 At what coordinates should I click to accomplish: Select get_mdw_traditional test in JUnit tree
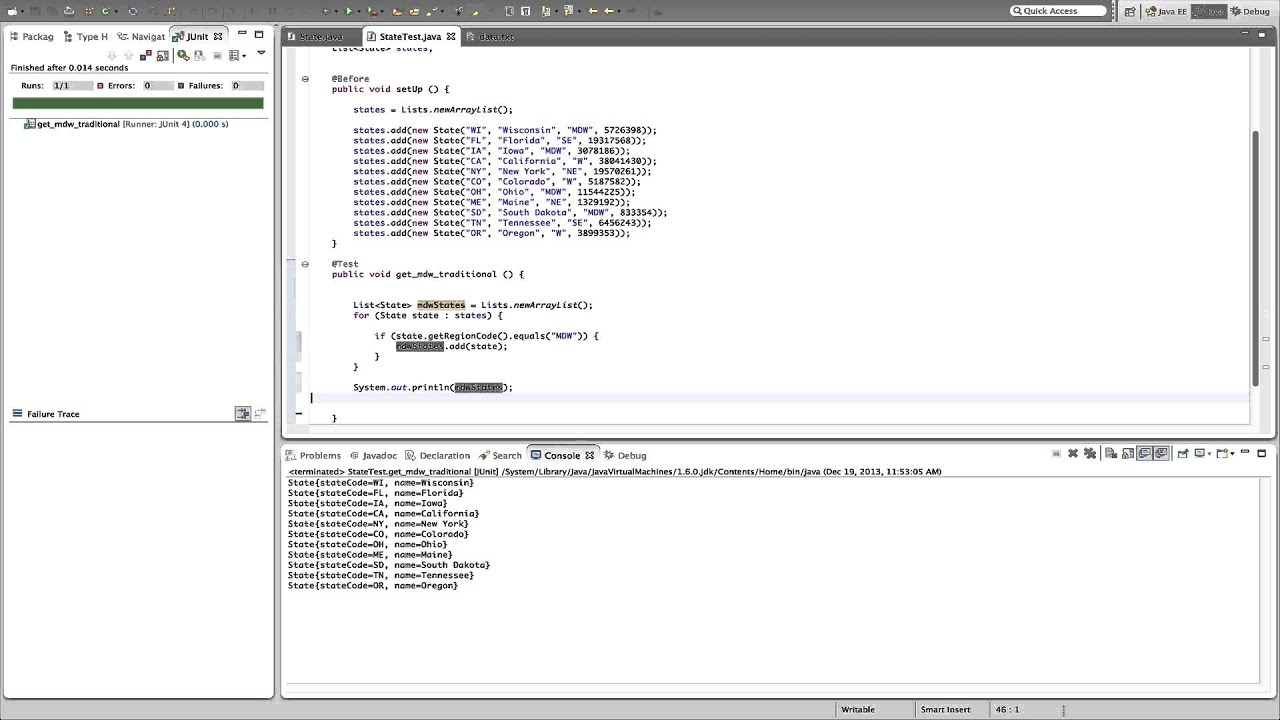pos(125,124)
